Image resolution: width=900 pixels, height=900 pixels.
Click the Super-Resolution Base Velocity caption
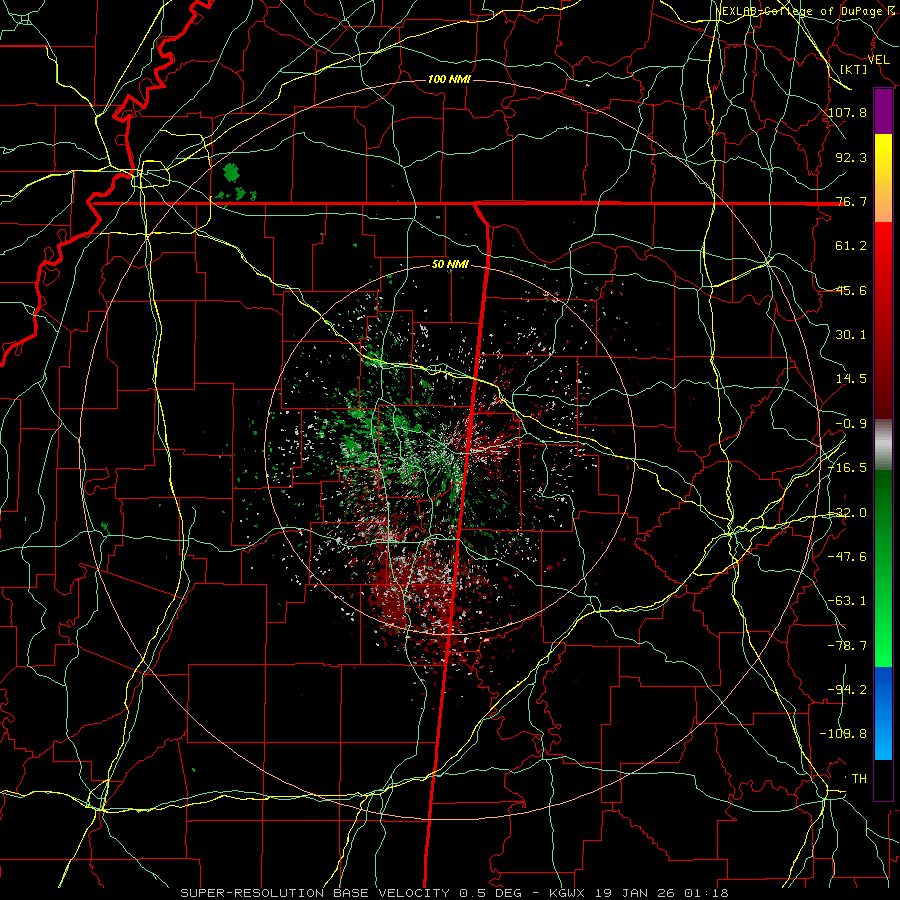click(x=454, y=893)
